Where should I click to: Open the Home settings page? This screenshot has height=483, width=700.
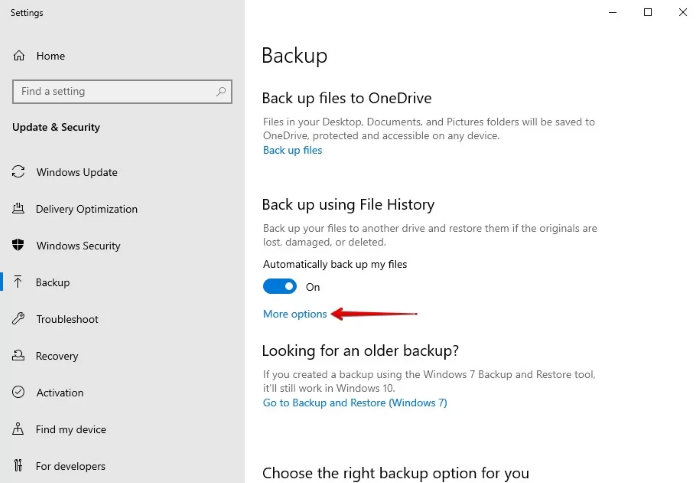pyautogui.click(x=122, y=56)
